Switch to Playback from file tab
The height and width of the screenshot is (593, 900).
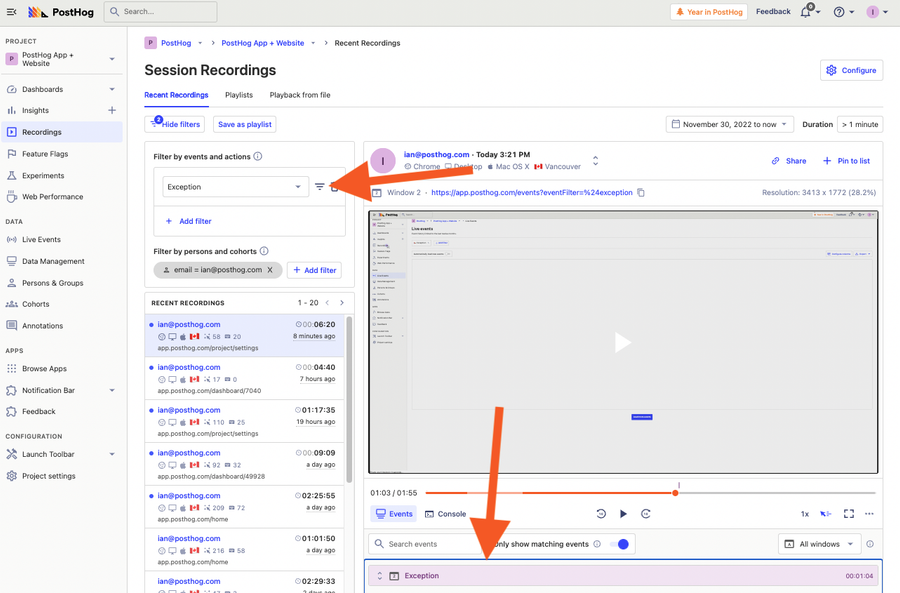pos(300,95)
